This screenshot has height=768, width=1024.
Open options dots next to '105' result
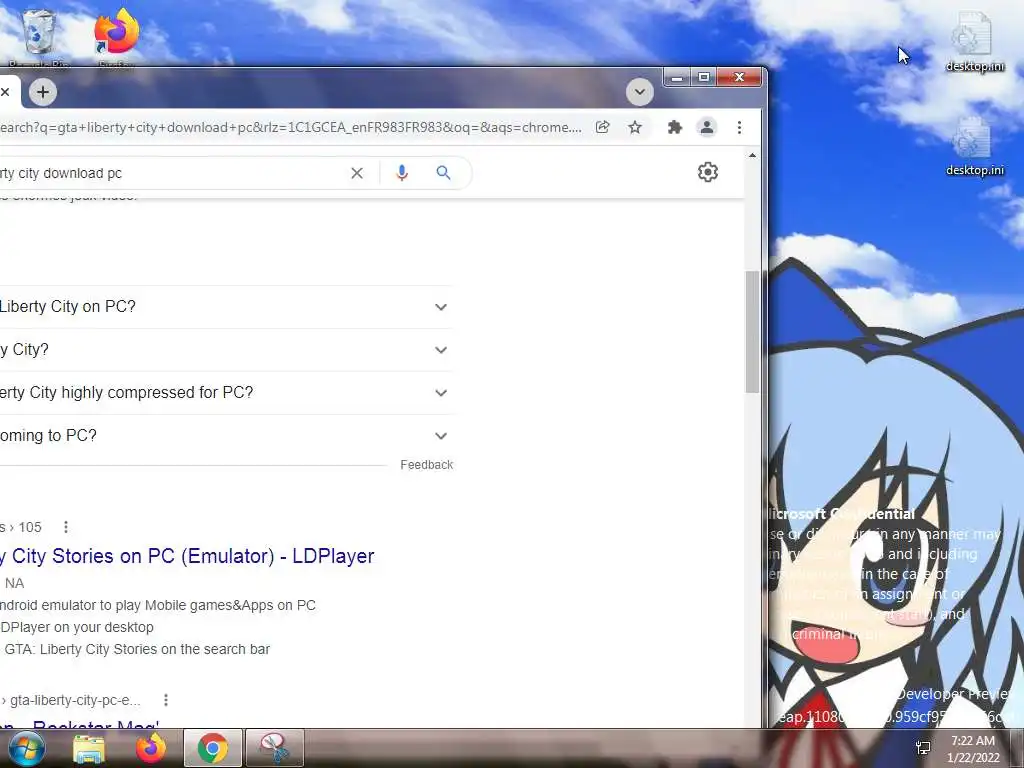(x=65, y=527)
